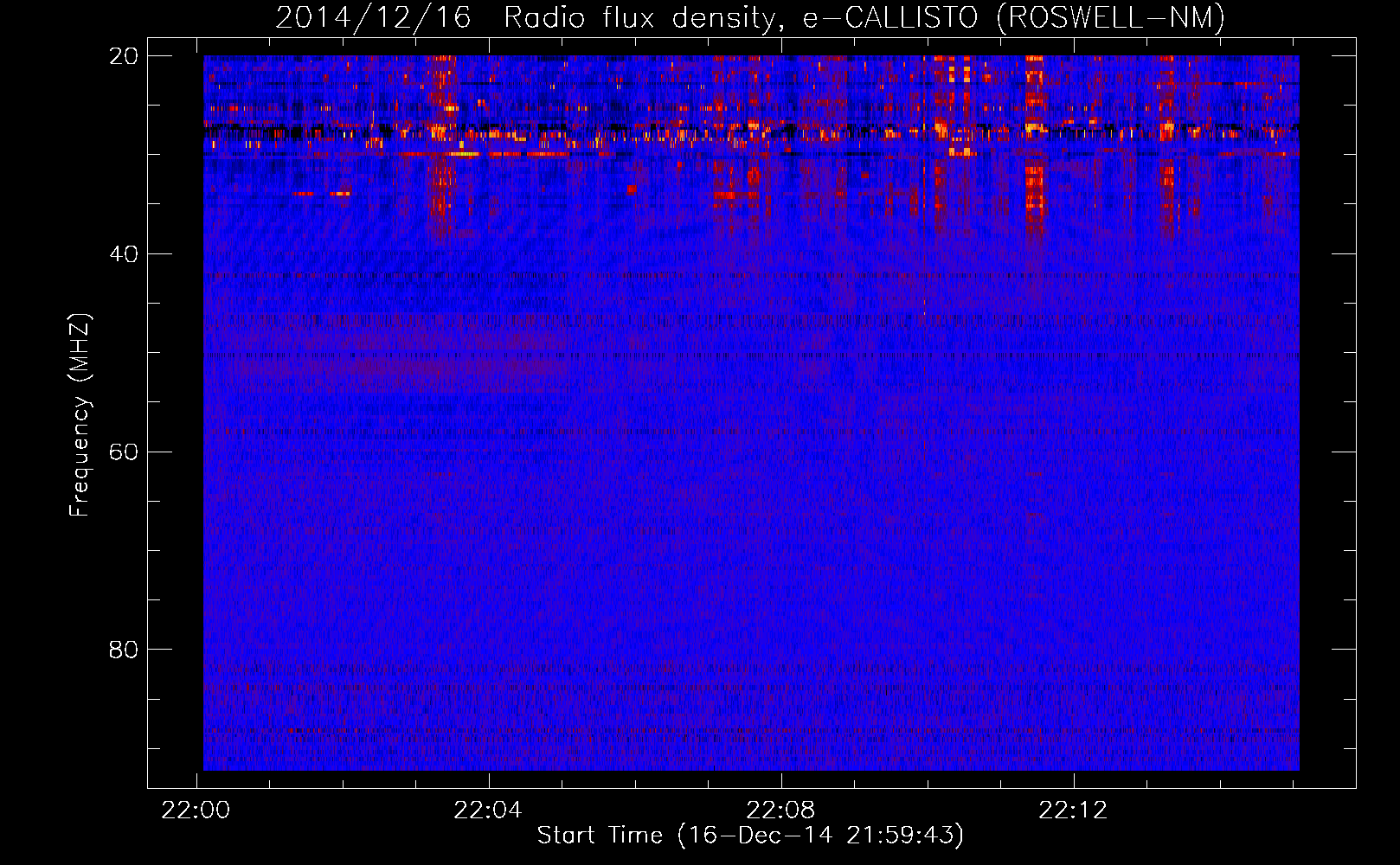Select the 80 frequency tick label

click(124, 650)
